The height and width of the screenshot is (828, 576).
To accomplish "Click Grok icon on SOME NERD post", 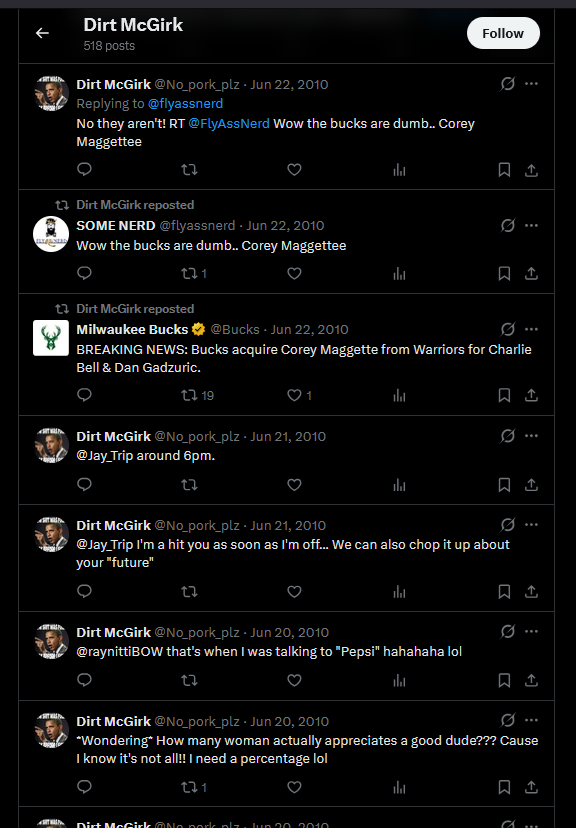I will point(507,225).
